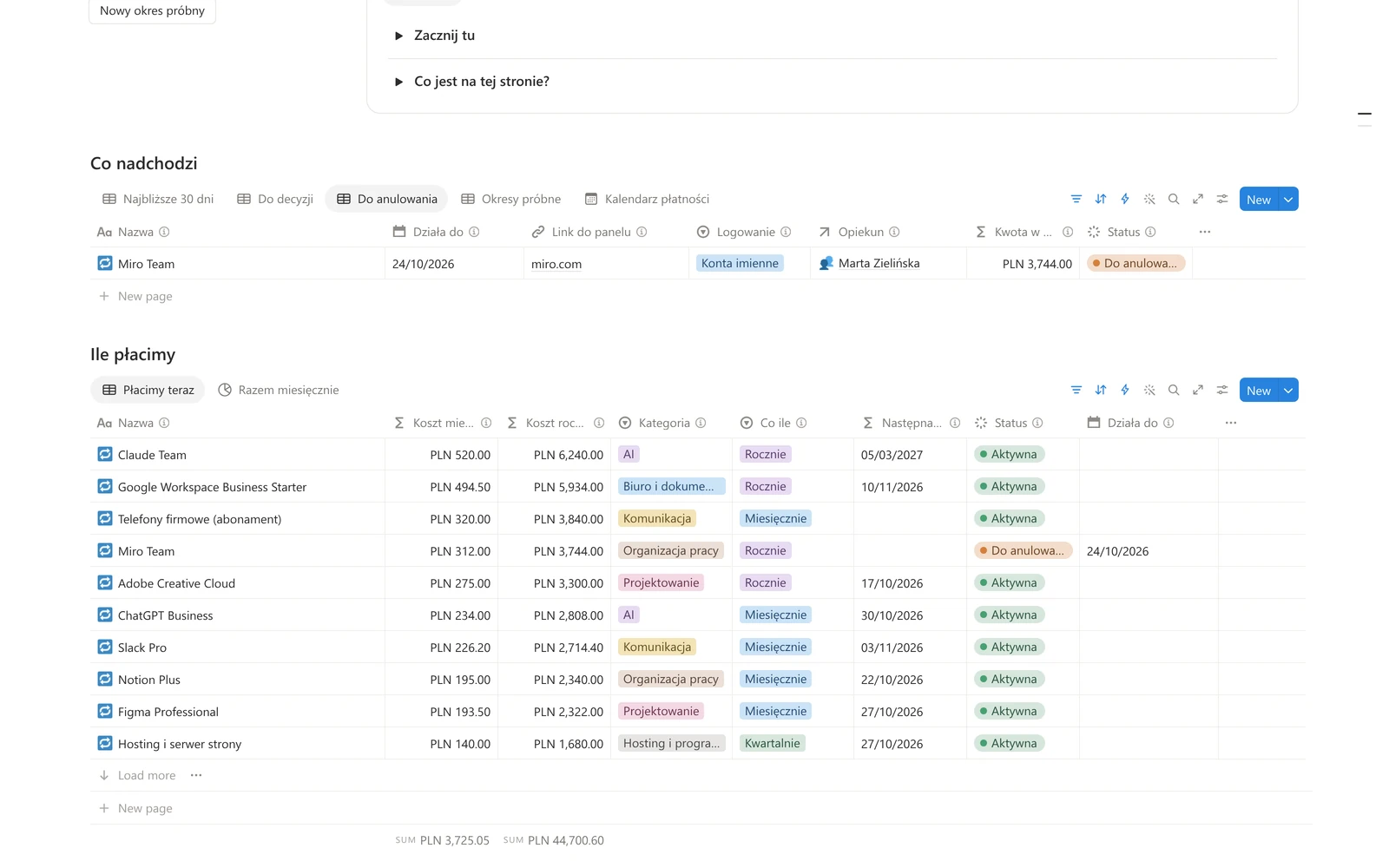The image size is (1389, 868).
Task: Open filter icon in Co nadchodzi toolbar
Action: (x=1076, y=199)
